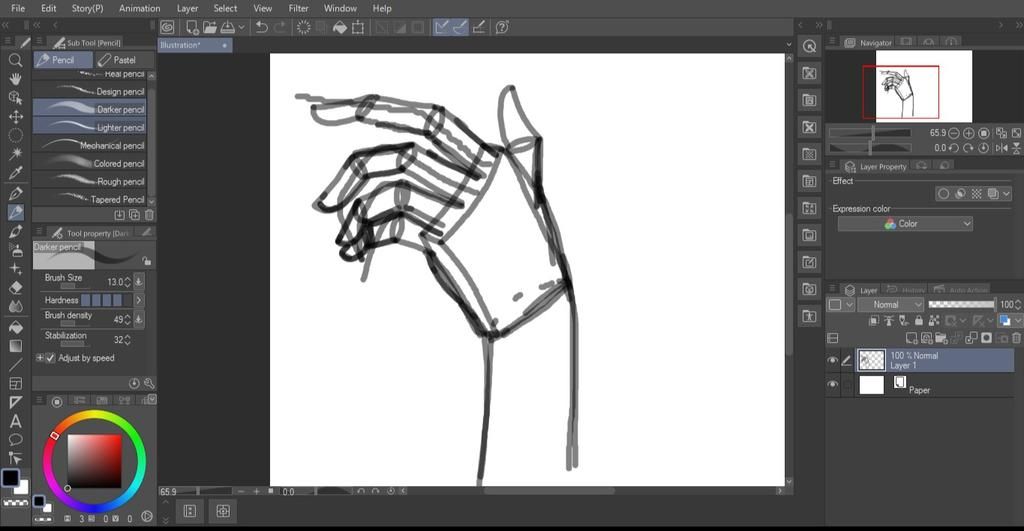Open the Animation menu
Viewport: 1024px width, 531px height.
[x=140, y=8]
